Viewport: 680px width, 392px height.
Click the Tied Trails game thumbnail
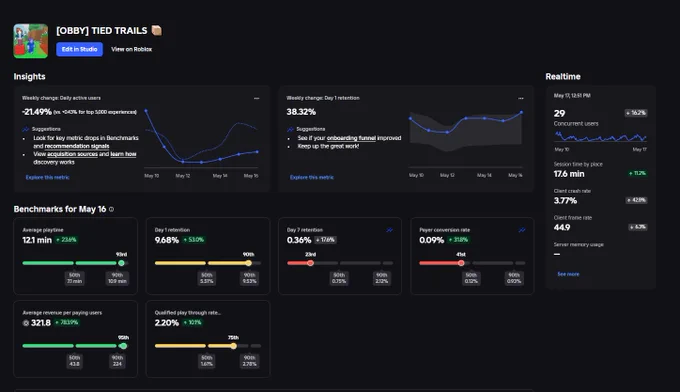(30, 41)
